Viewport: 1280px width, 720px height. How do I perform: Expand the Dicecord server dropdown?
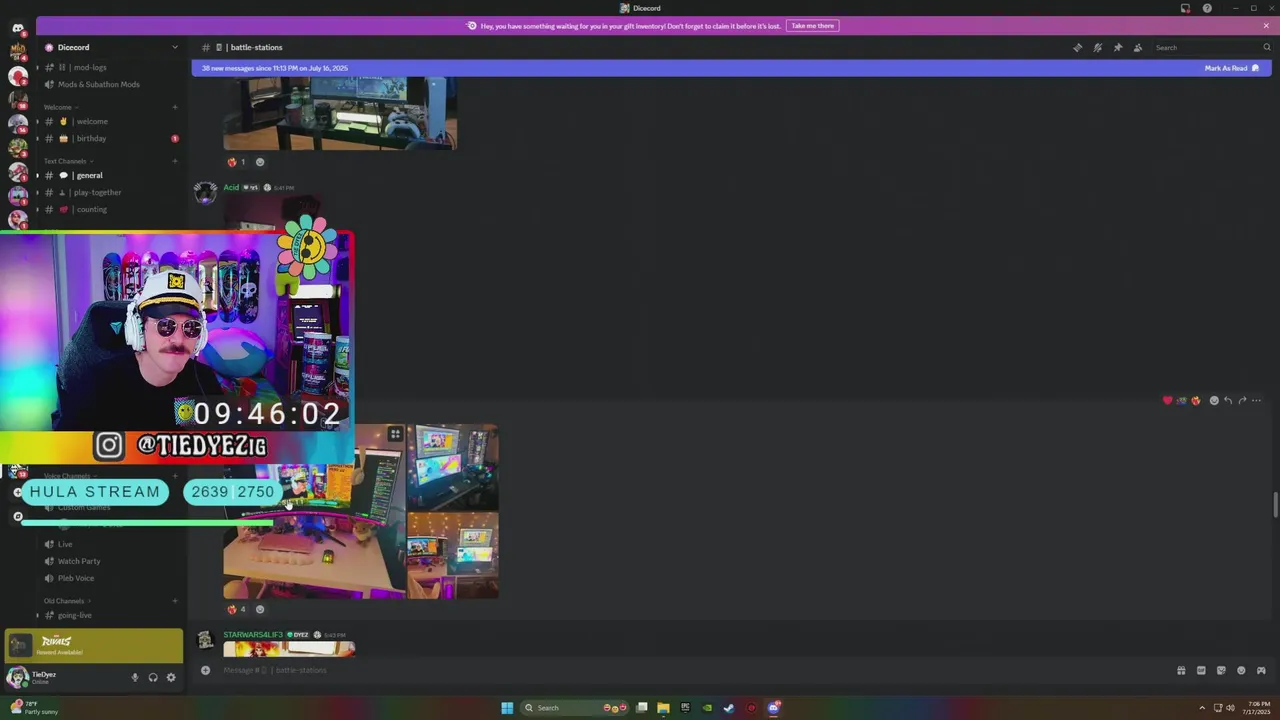click(x=175, y=47)
